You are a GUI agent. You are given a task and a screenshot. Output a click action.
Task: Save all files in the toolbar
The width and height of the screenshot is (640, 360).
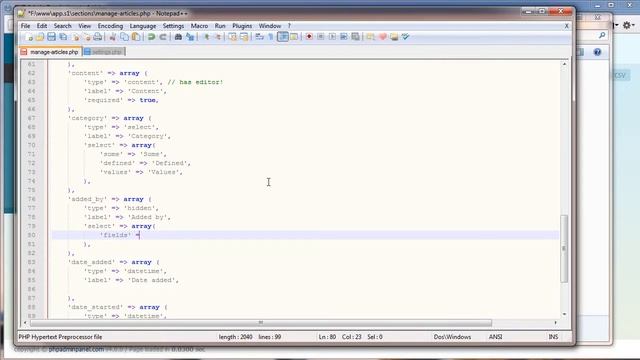[63, 37]
